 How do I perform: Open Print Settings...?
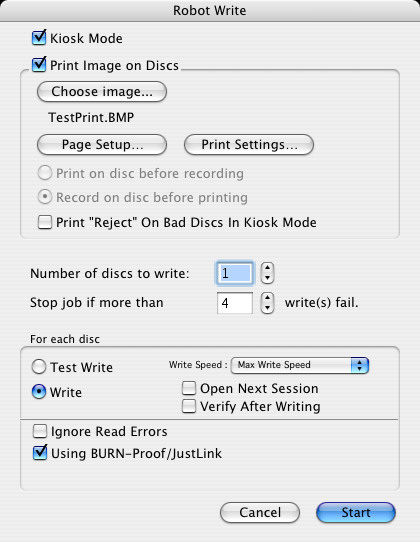(249, 144)
